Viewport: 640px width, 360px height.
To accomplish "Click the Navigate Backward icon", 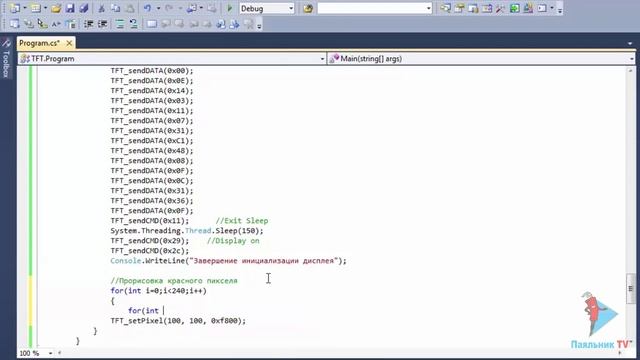I will pyautogui.click(x=191, y=8).
